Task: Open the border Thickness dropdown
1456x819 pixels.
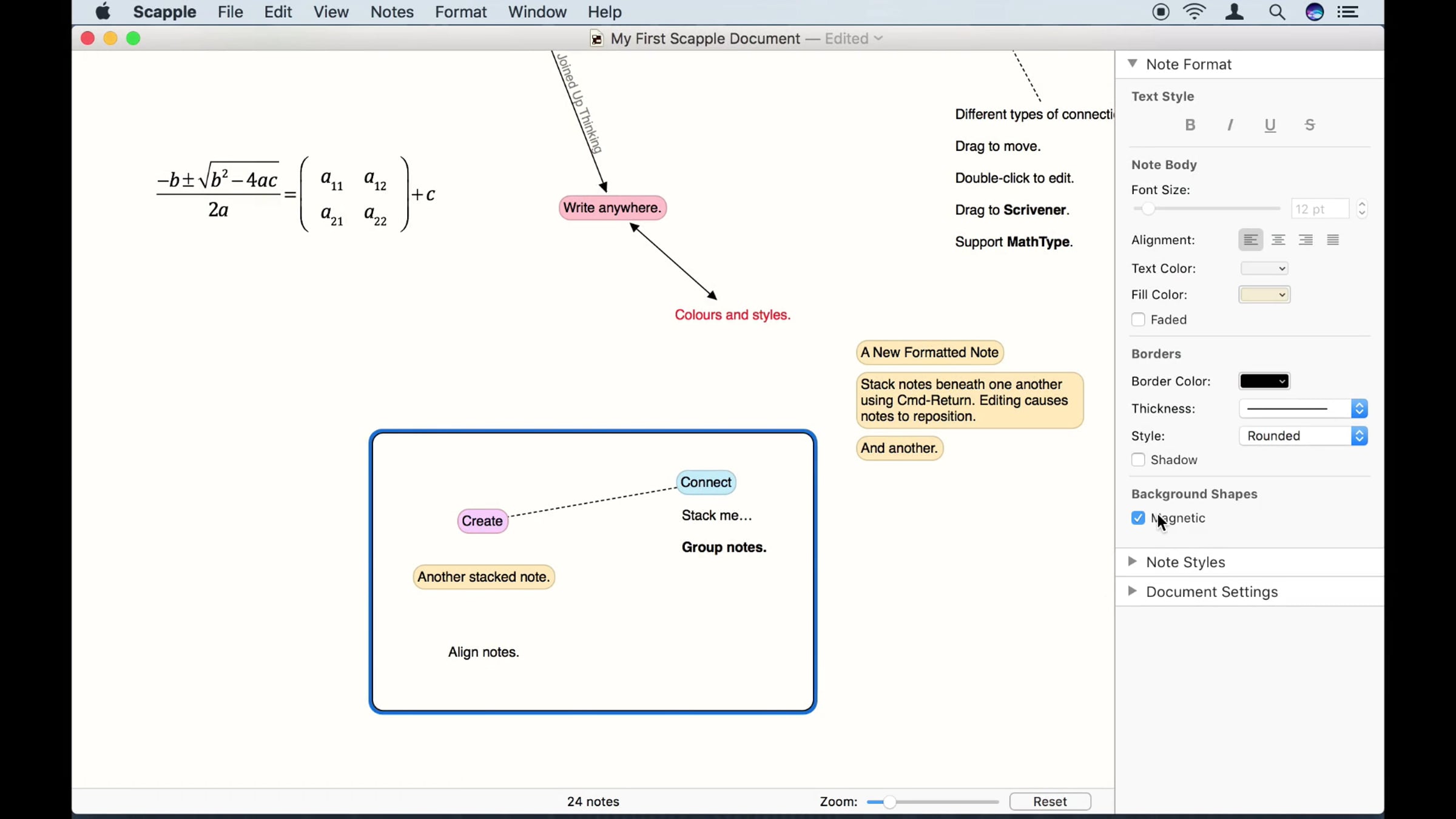Action: coord(1303,409)
